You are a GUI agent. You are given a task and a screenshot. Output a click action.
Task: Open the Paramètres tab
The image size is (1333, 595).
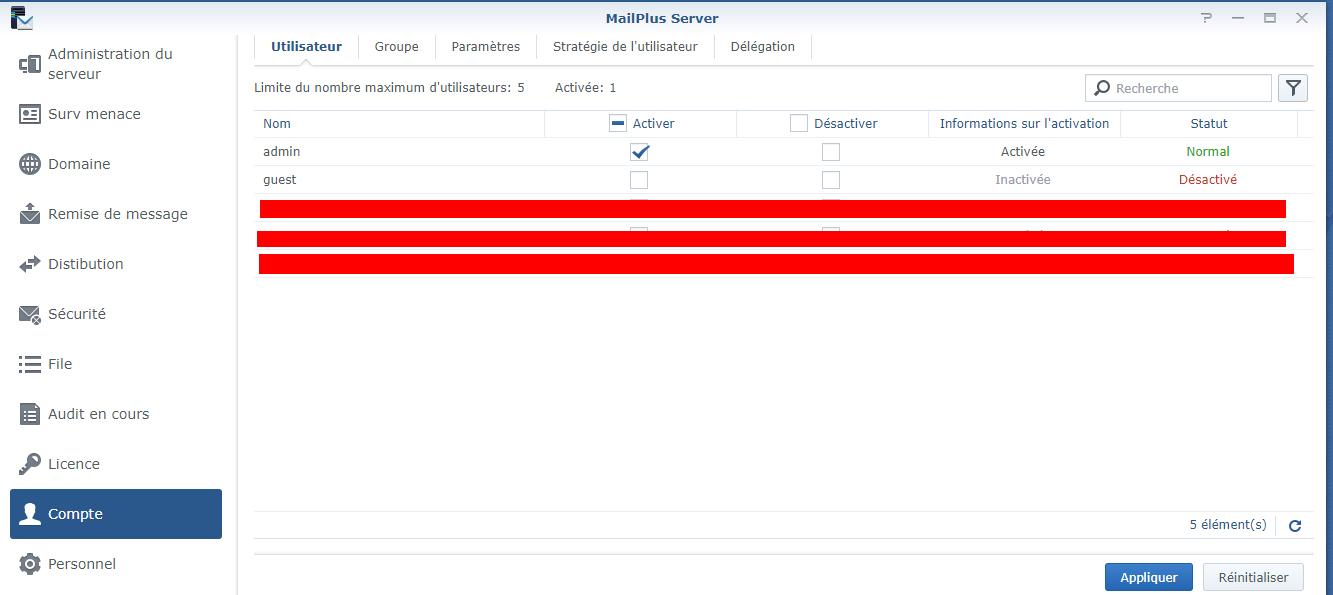coord(486,46)
